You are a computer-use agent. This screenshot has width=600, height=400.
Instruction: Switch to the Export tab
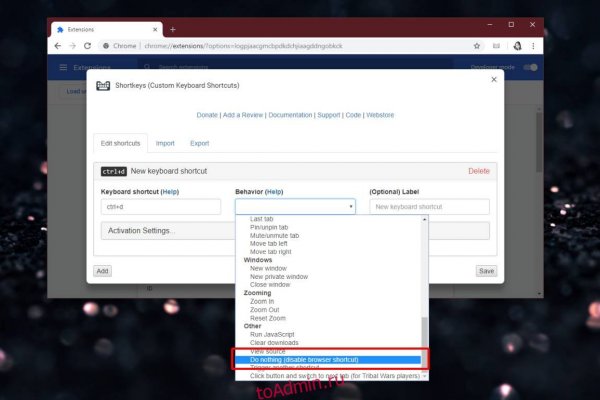point(199,143)
